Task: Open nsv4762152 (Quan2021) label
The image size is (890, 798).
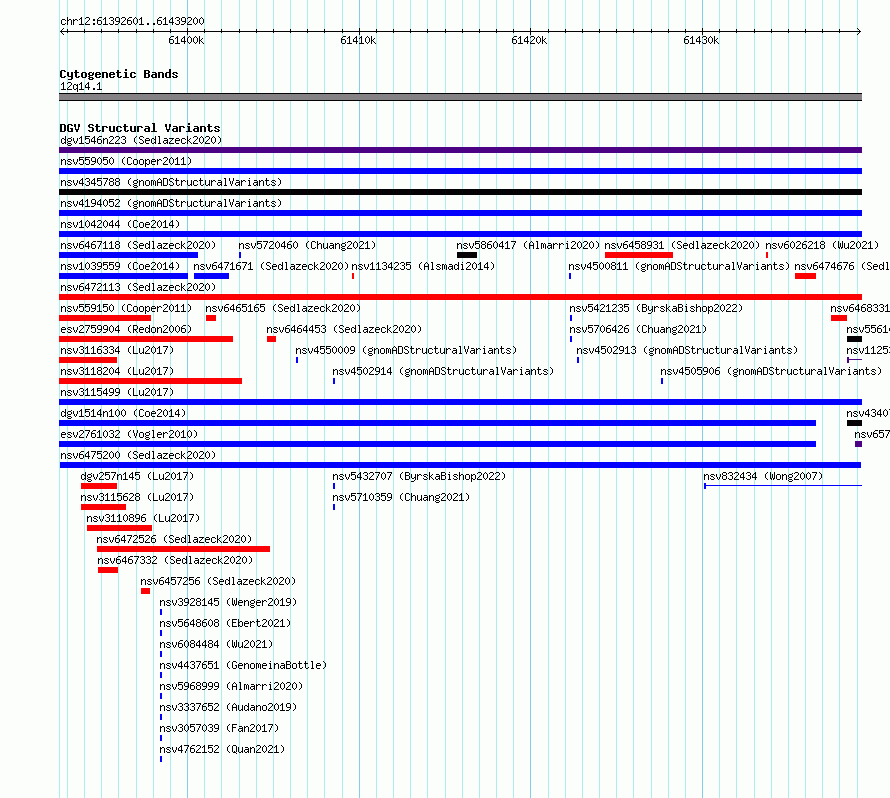Action: (222, 749)
